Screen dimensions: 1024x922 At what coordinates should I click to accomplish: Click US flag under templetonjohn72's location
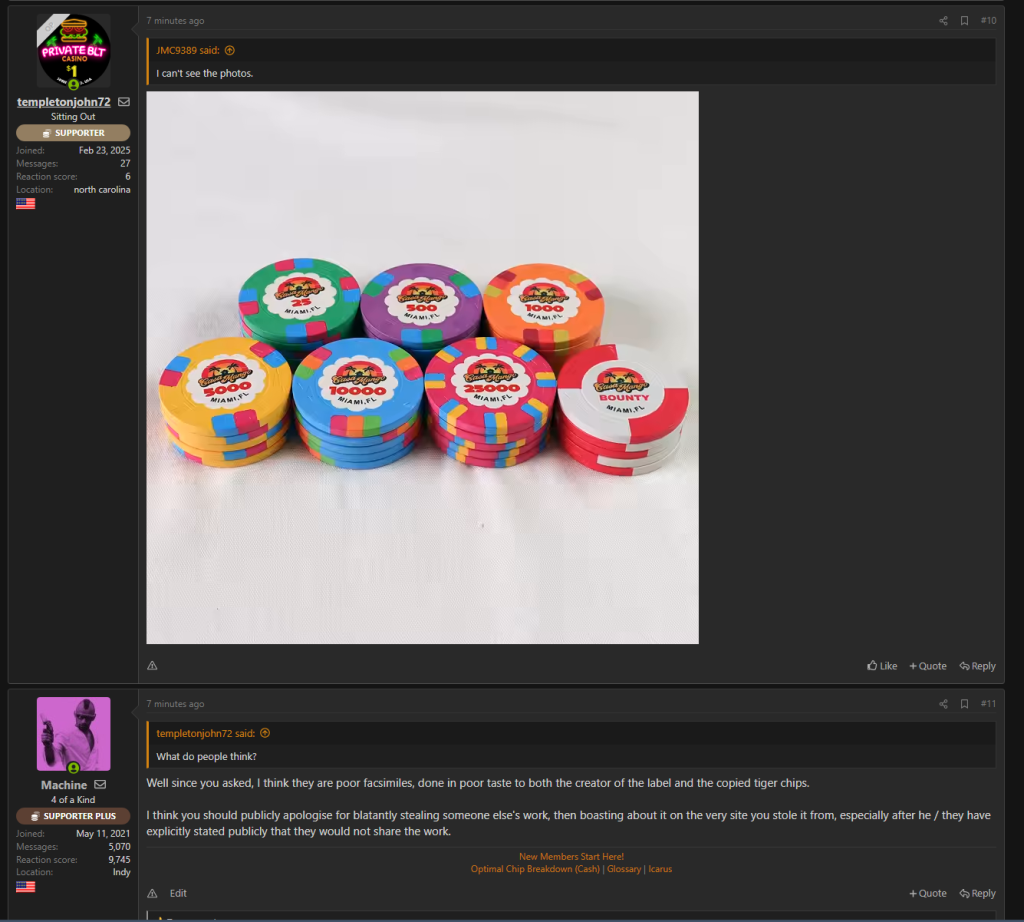tap(25, 204)
